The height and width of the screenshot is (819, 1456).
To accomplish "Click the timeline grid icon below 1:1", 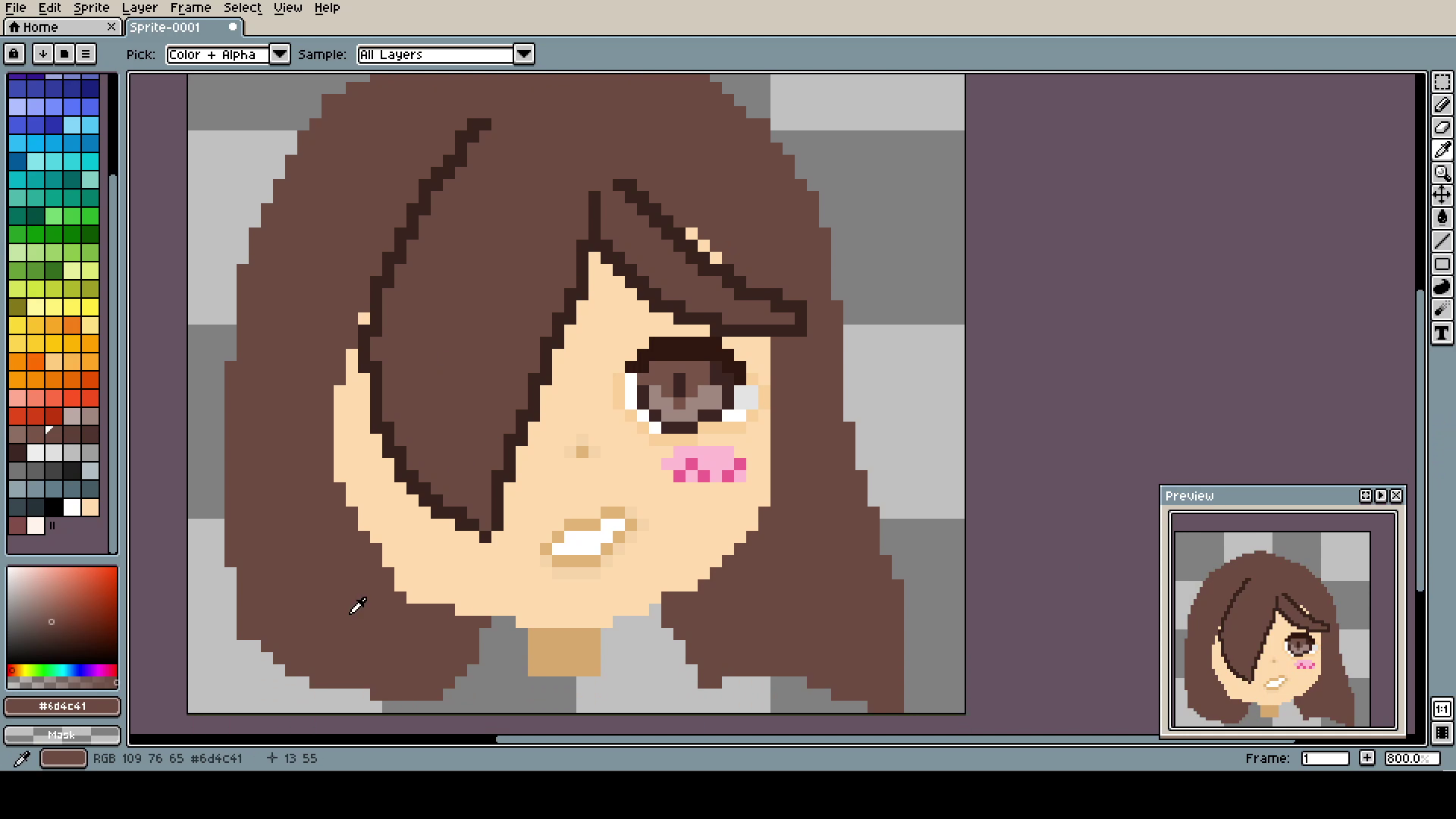I will (1442, 733).
